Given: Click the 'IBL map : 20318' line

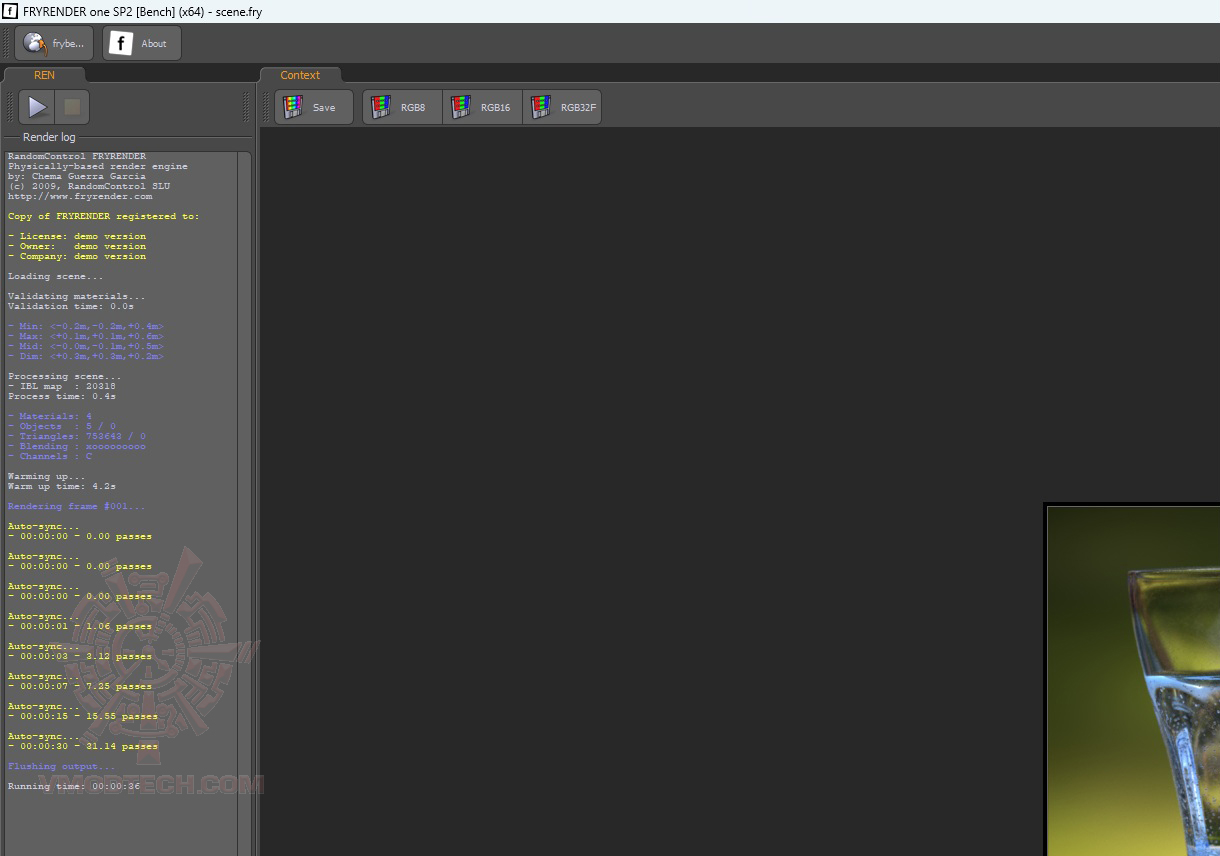Looking at the screenshot, I should pos(62,386).
